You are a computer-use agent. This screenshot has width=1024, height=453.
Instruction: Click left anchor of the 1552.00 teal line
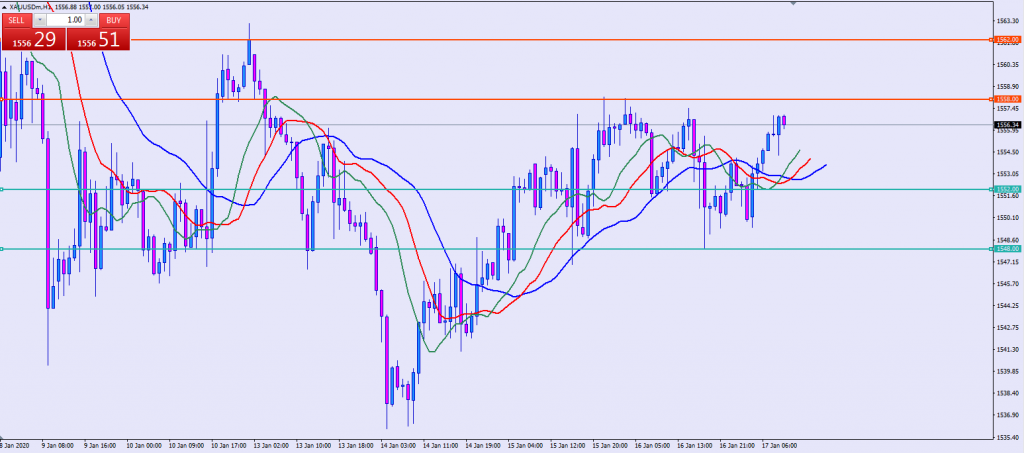2,189
